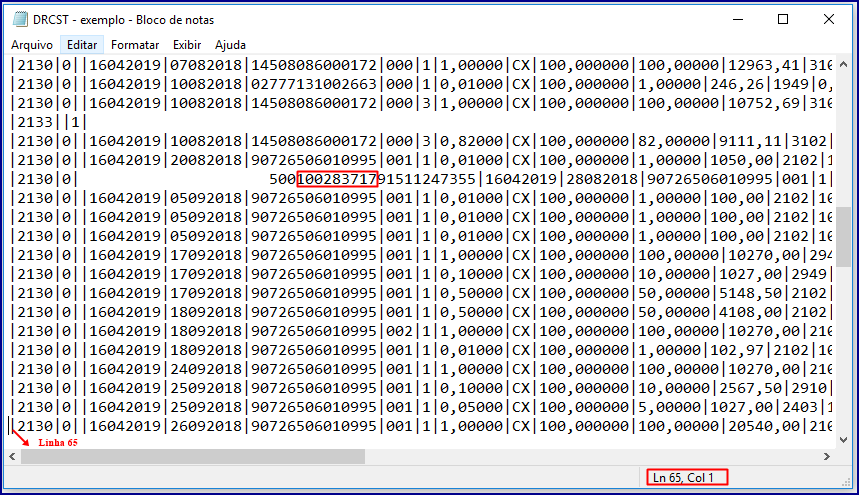Viewport: 859px width, 495px height.
Task: Click the window title 'DRCST - exemplo - Bloco de notas'
Action: [x=123, y=20]
